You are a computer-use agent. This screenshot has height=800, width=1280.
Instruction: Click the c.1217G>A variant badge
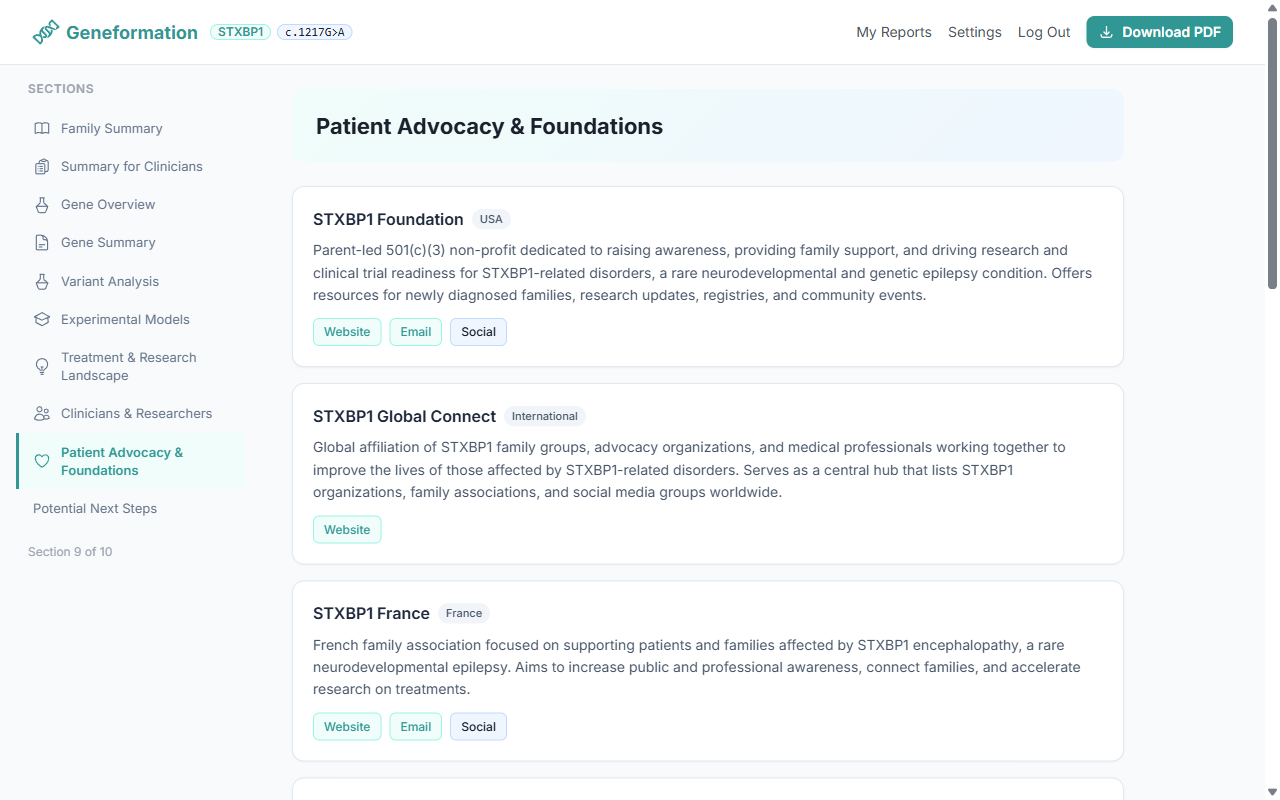click(314, 31)
